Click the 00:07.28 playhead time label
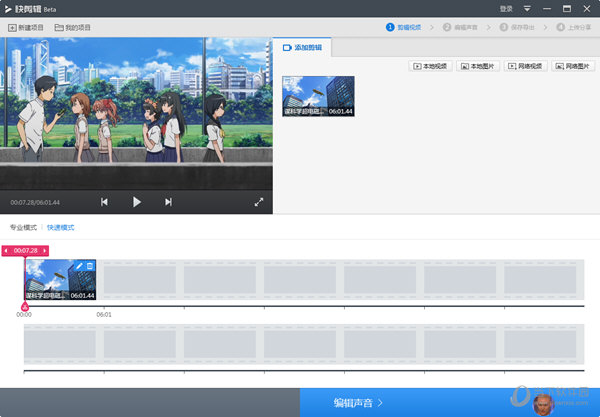The image size is (600, 417). (26, 251)
